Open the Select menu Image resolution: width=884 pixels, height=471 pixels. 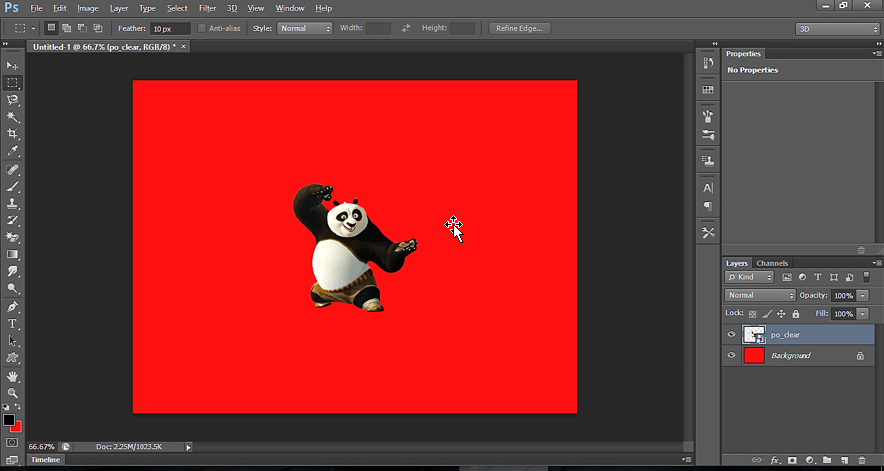tap(177, 8)
